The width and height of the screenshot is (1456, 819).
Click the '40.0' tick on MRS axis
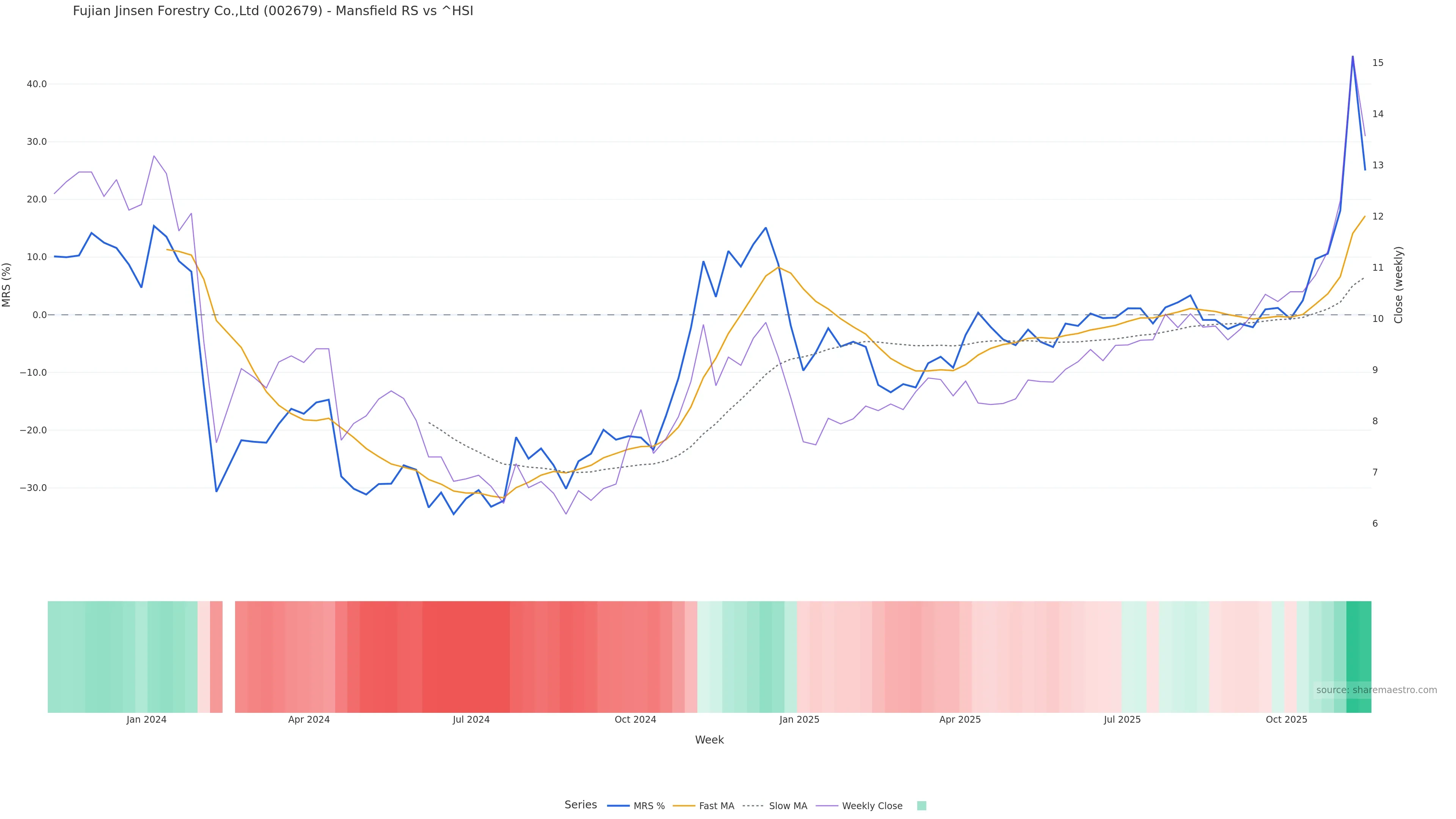[37, 84]
